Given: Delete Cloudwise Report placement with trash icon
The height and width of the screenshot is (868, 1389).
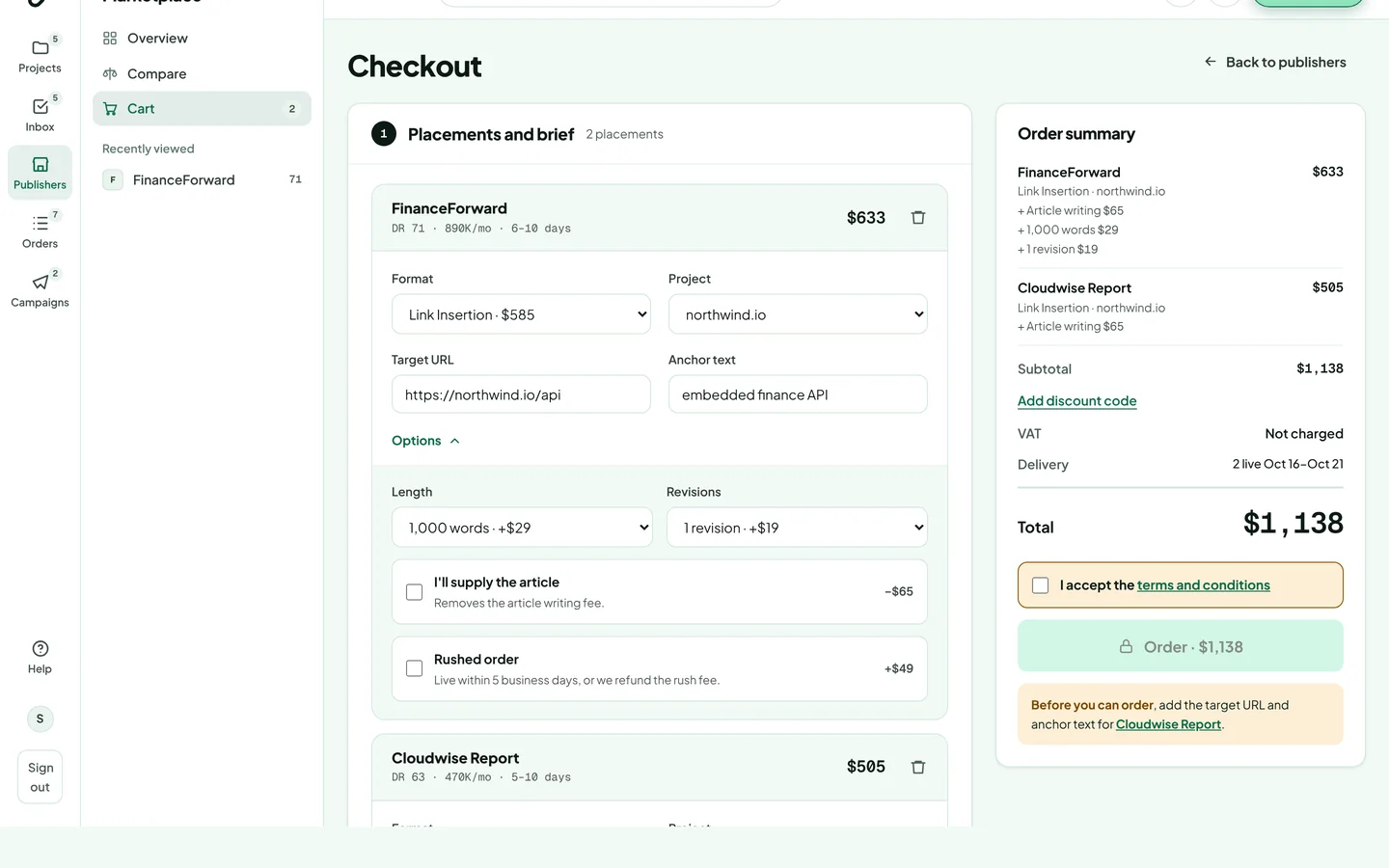Looking at the screenshot, I should tap(918, 767).
